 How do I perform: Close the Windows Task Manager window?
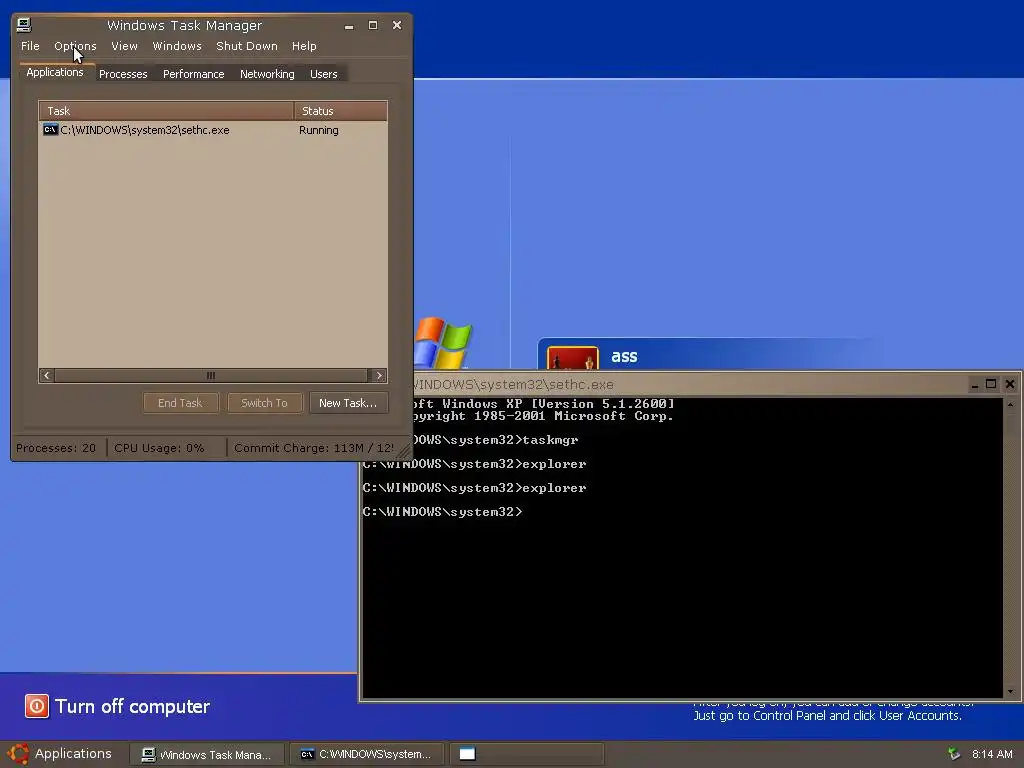tap(396, 25)
